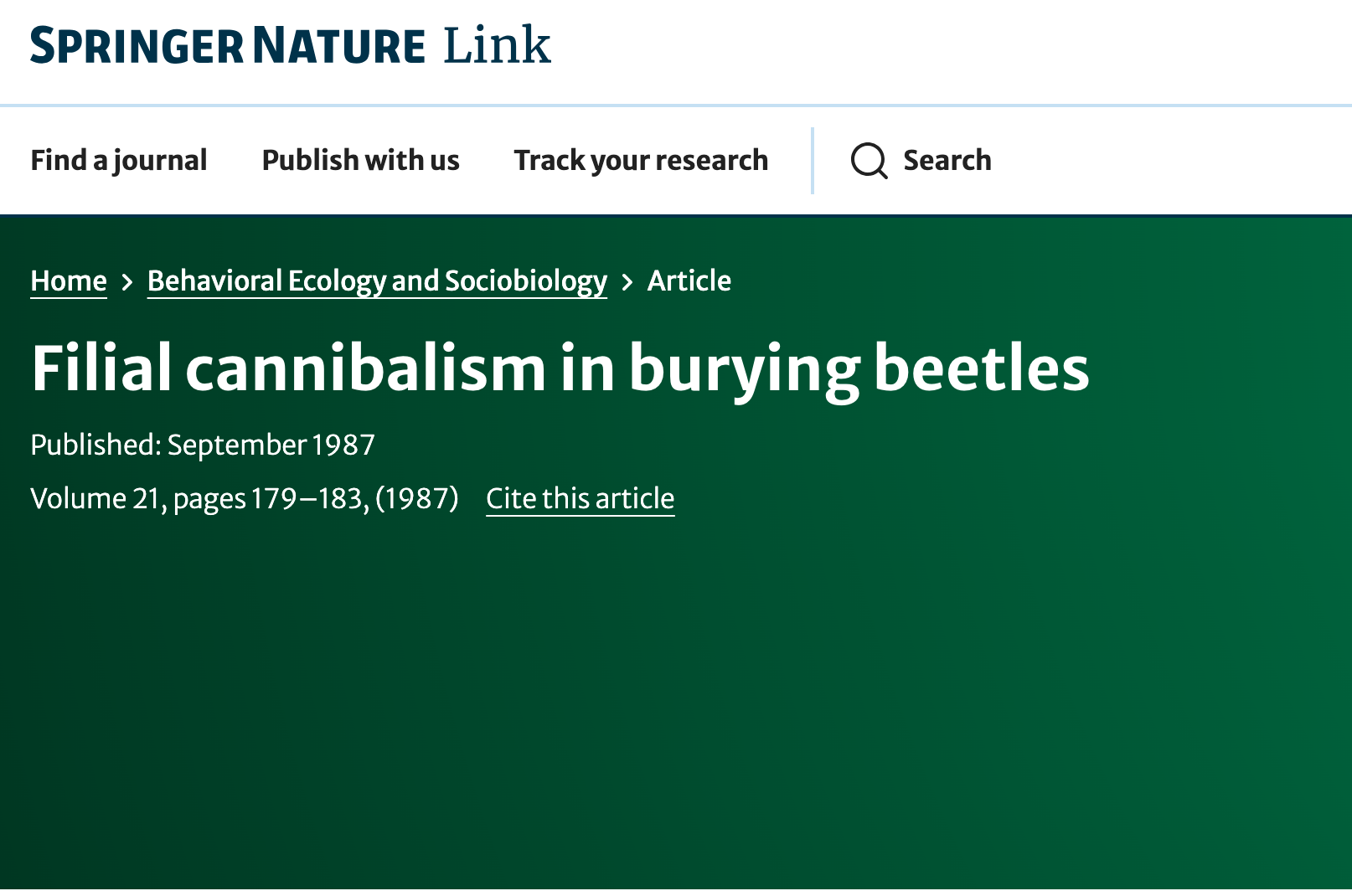Open the Publish with us menu
This screenshot has width=1352, height=896.
tap(360, 160)
